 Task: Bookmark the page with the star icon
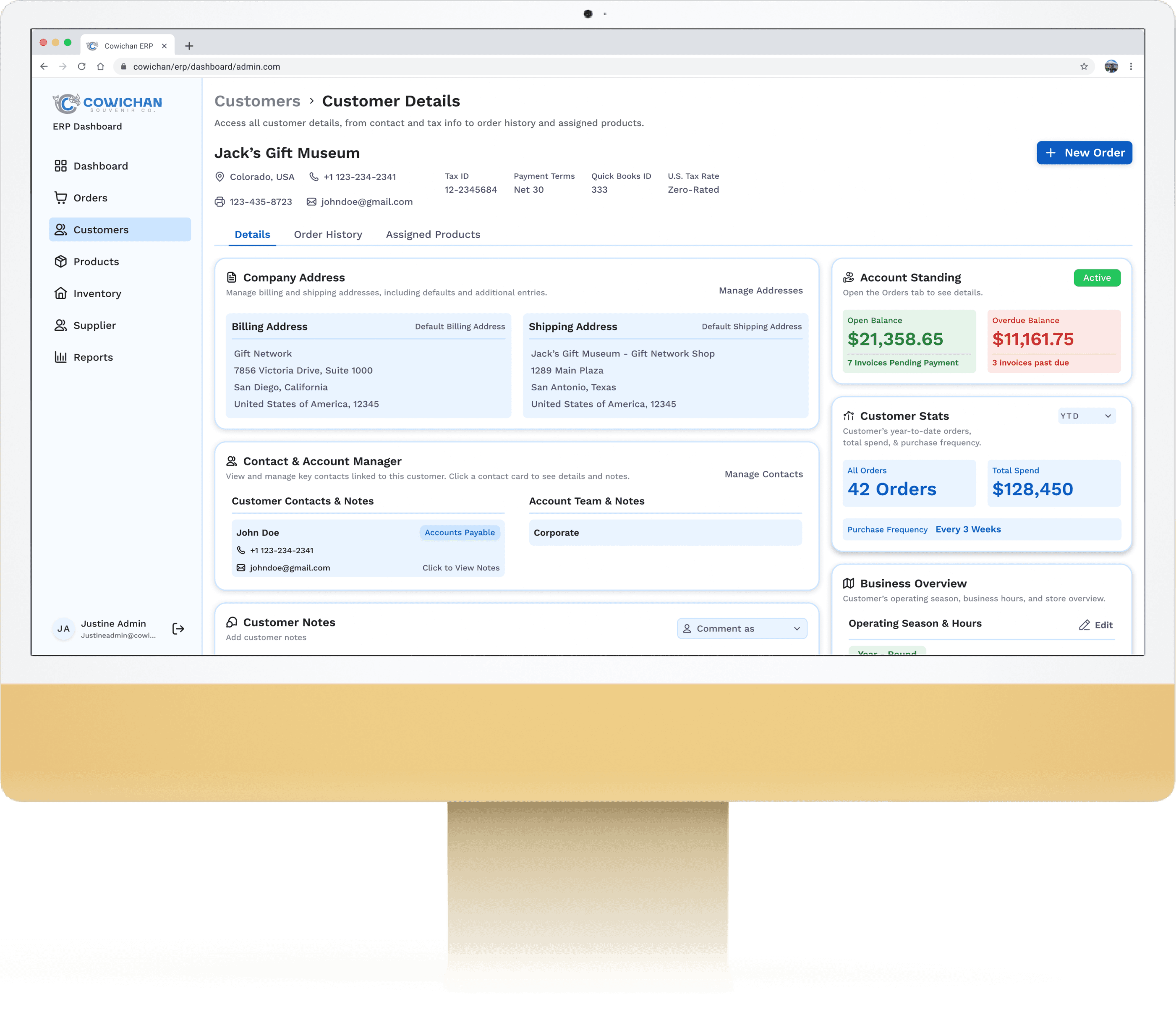point(1084,67)
